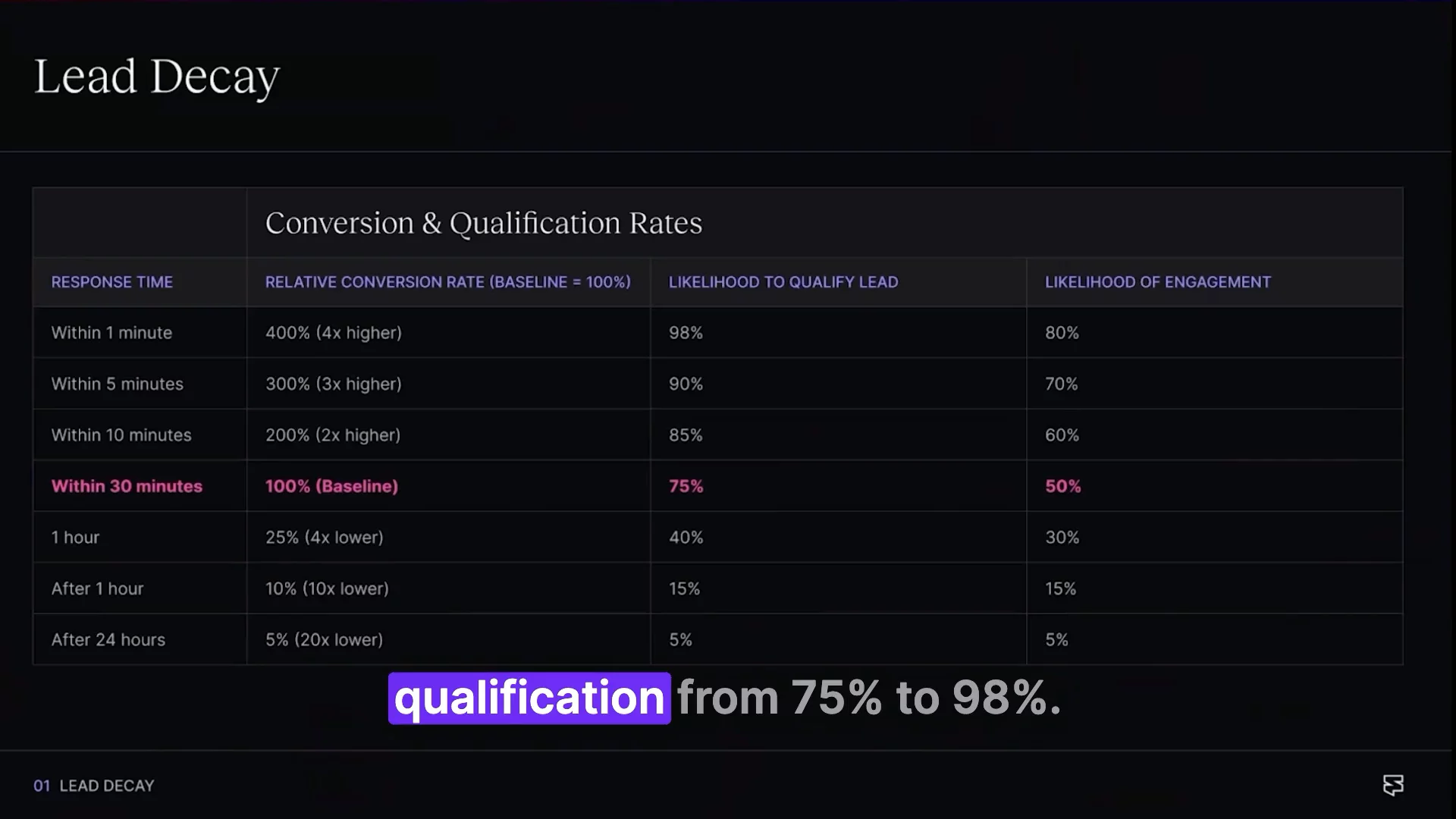Click the pink 50% engagement cell
Image resolution: width=1456 pixels, height=819 pixels.
(1062, 486)
